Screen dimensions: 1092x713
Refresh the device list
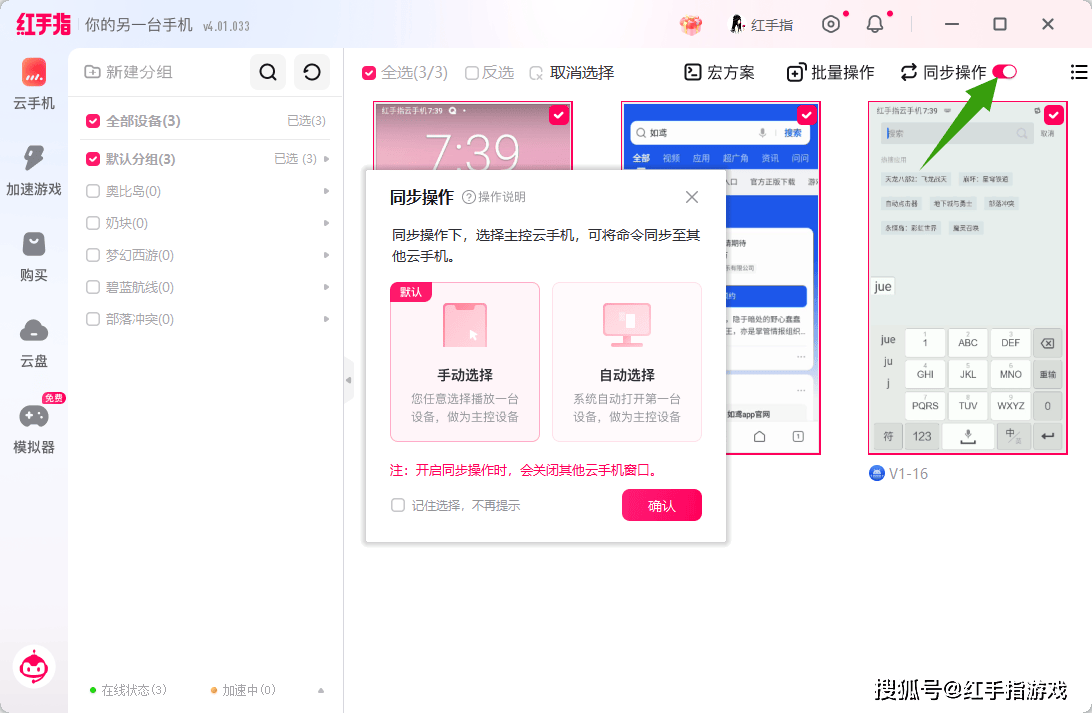point(311,72)
